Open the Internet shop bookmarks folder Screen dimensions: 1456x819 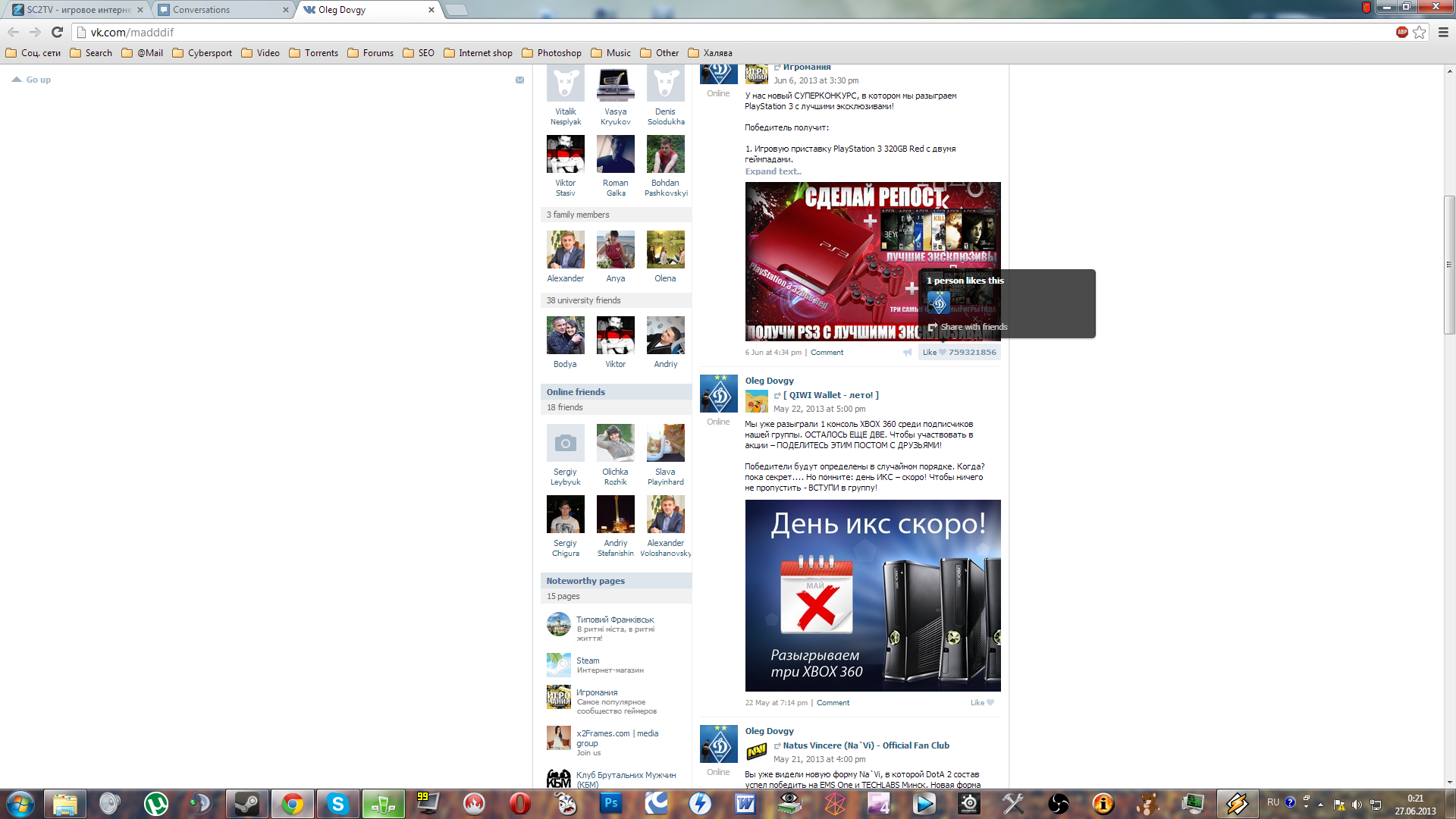pos(478,53)
